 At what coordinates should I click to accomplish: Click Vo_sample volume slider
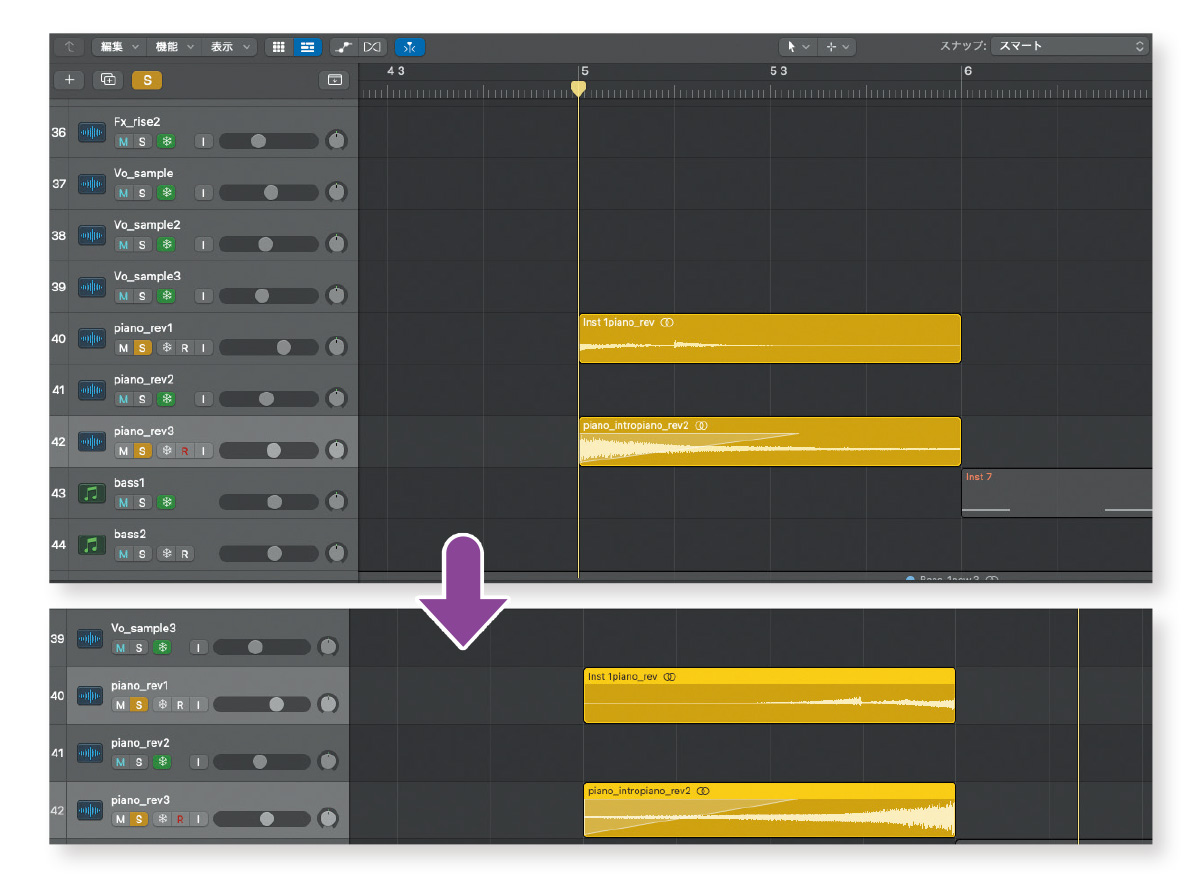coord(268,193)
